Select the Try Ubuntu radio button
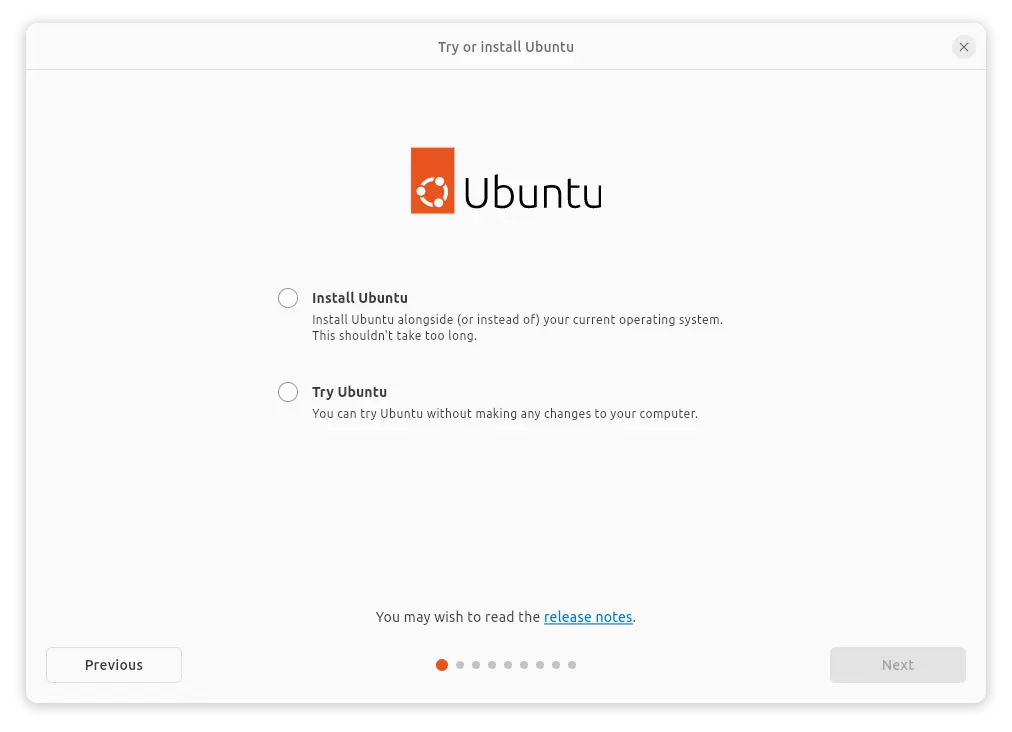 tap(288, 392)
